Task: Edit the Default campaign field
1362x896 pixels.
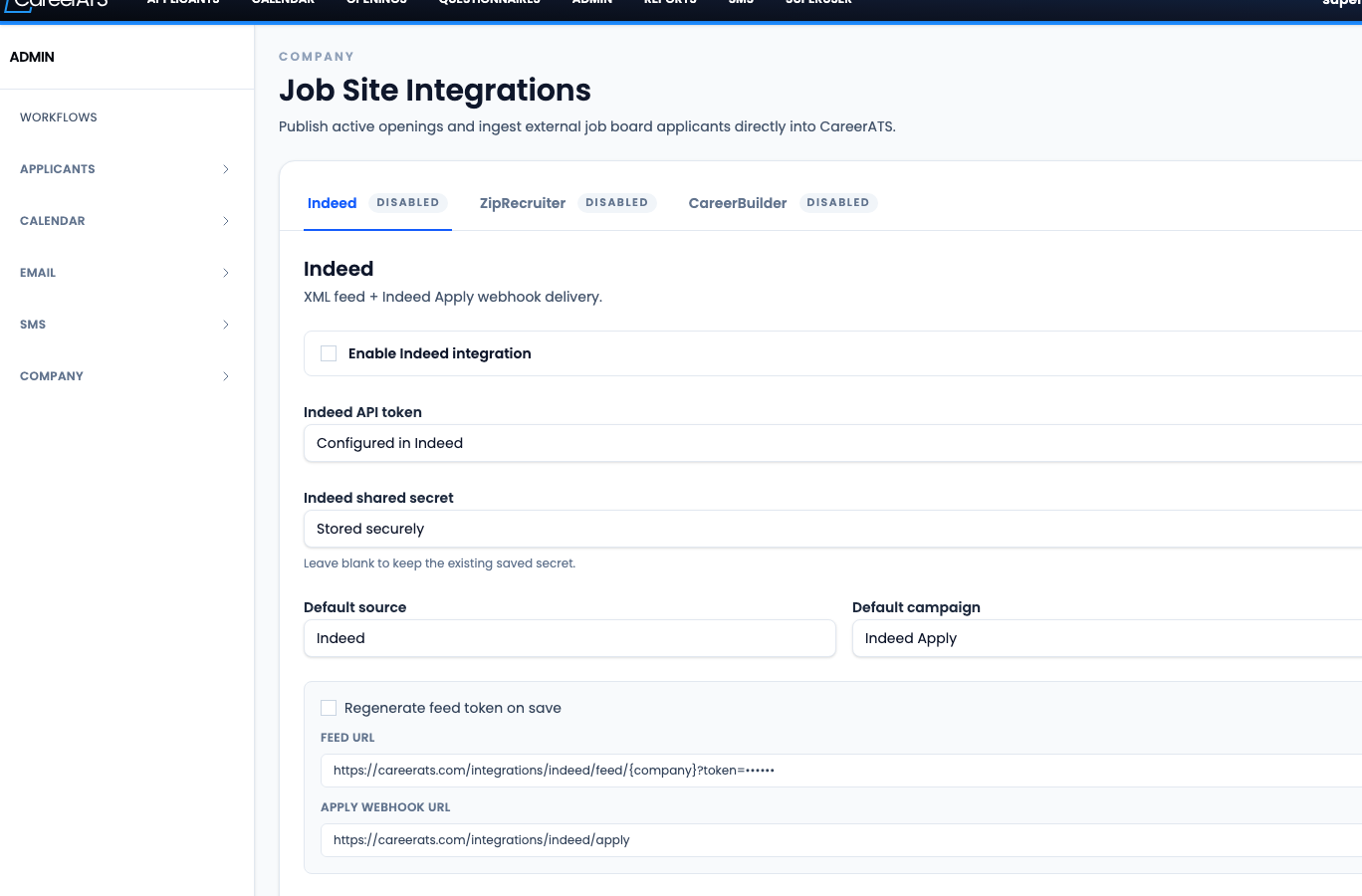Action: [x=1107, y=638]
